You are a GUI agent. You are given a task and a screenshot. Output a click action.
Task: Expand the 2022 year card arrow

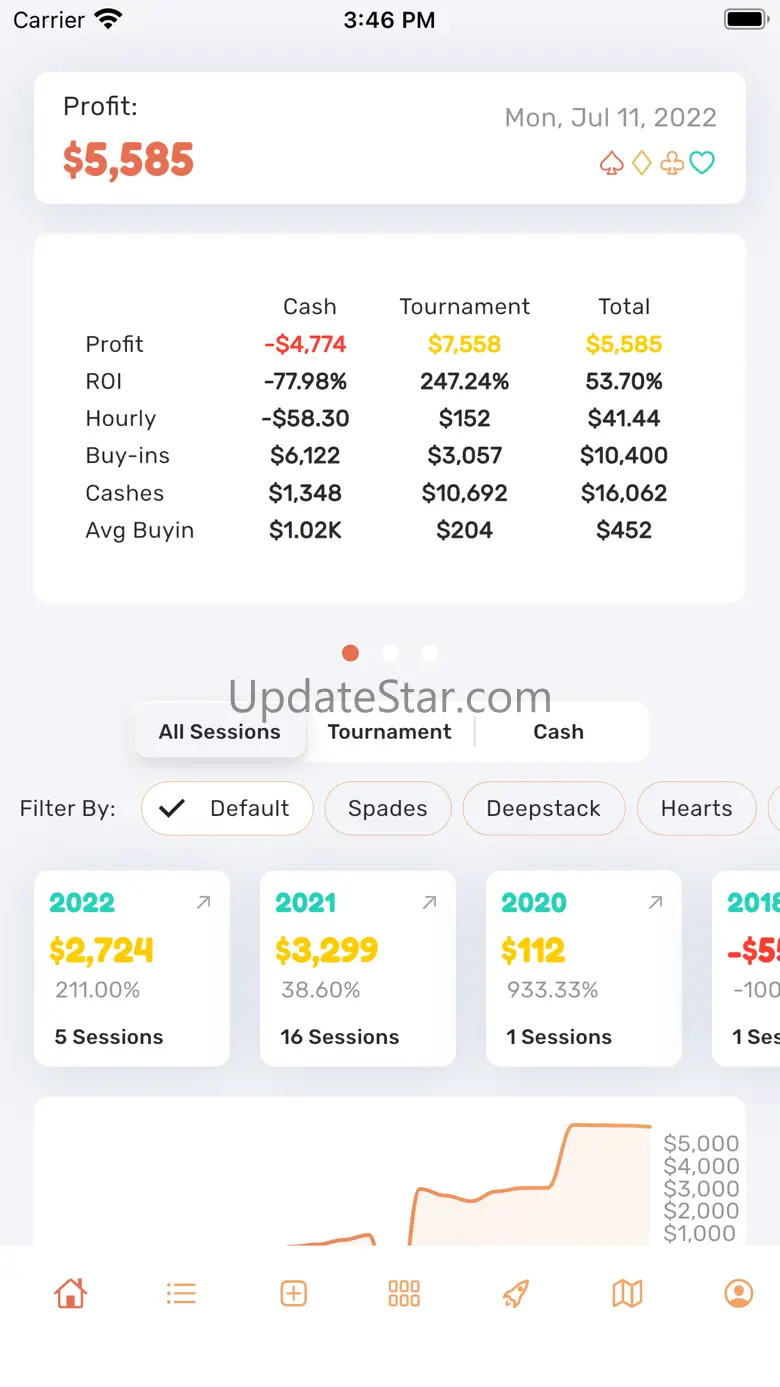coord(203,903)
